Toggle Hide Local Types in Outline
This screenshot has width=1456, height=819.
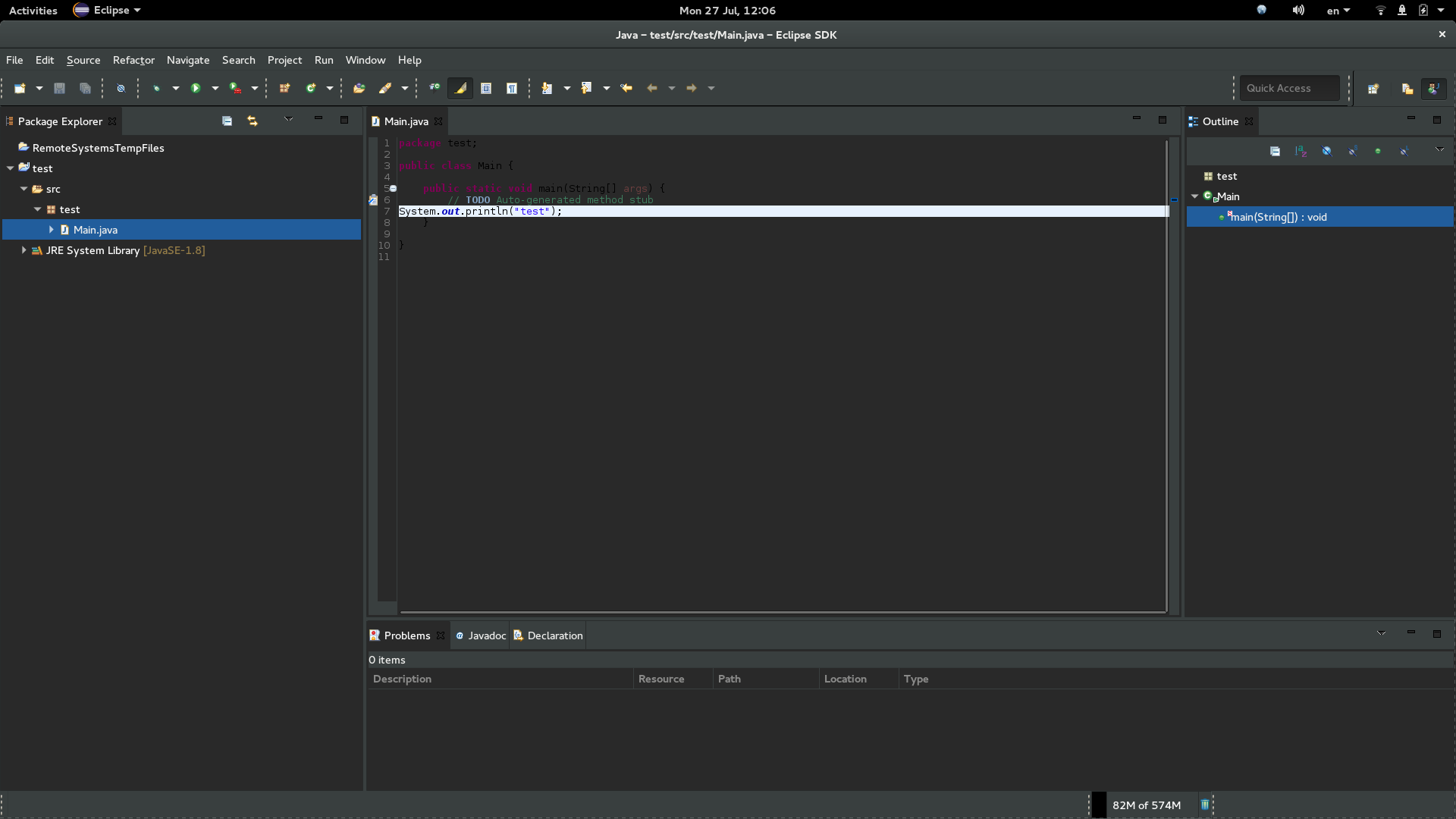coord(1404,151)
